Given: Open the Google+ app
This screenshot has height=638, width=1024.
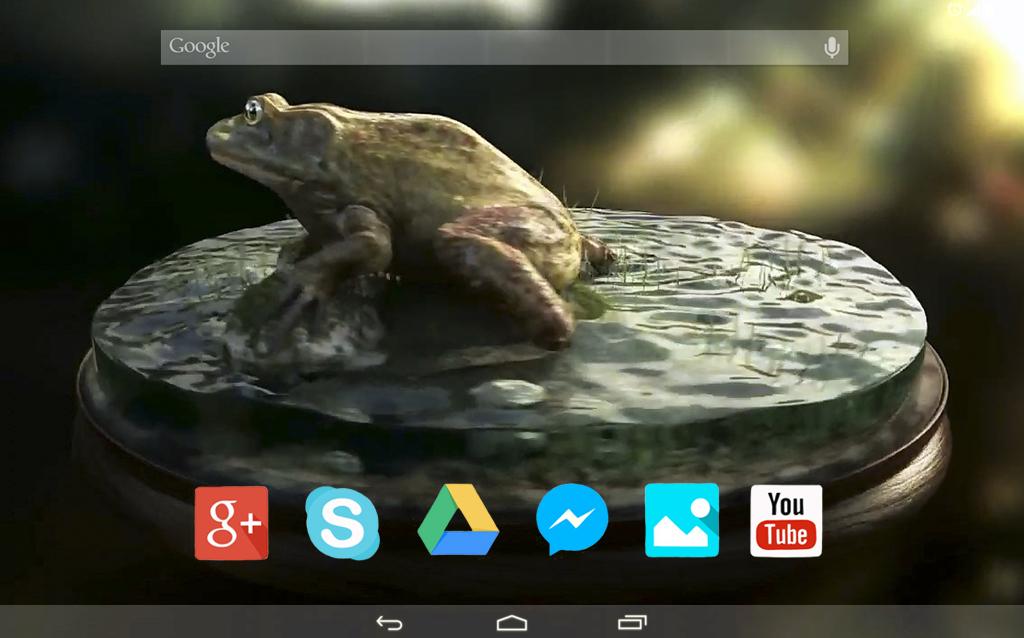Looking at the screenshot, I should [231, 522].
